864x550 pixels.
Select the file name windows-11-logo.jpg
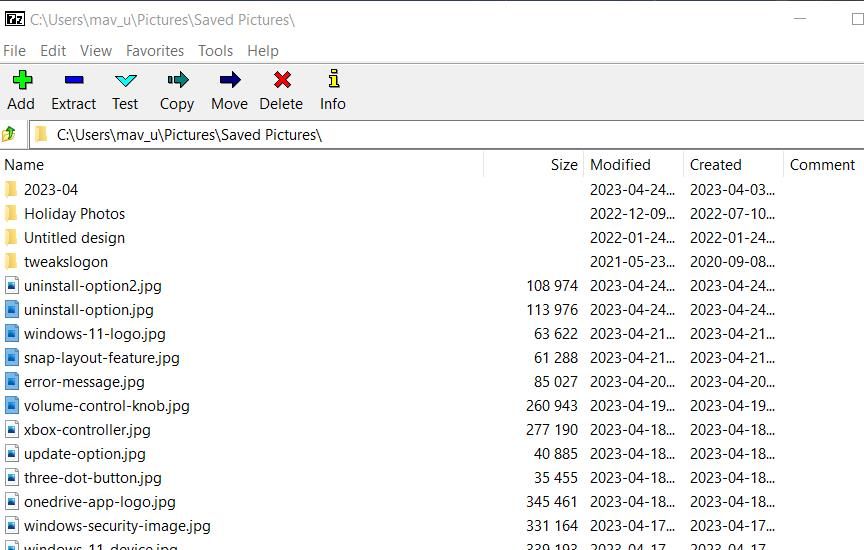click(95, 334)
